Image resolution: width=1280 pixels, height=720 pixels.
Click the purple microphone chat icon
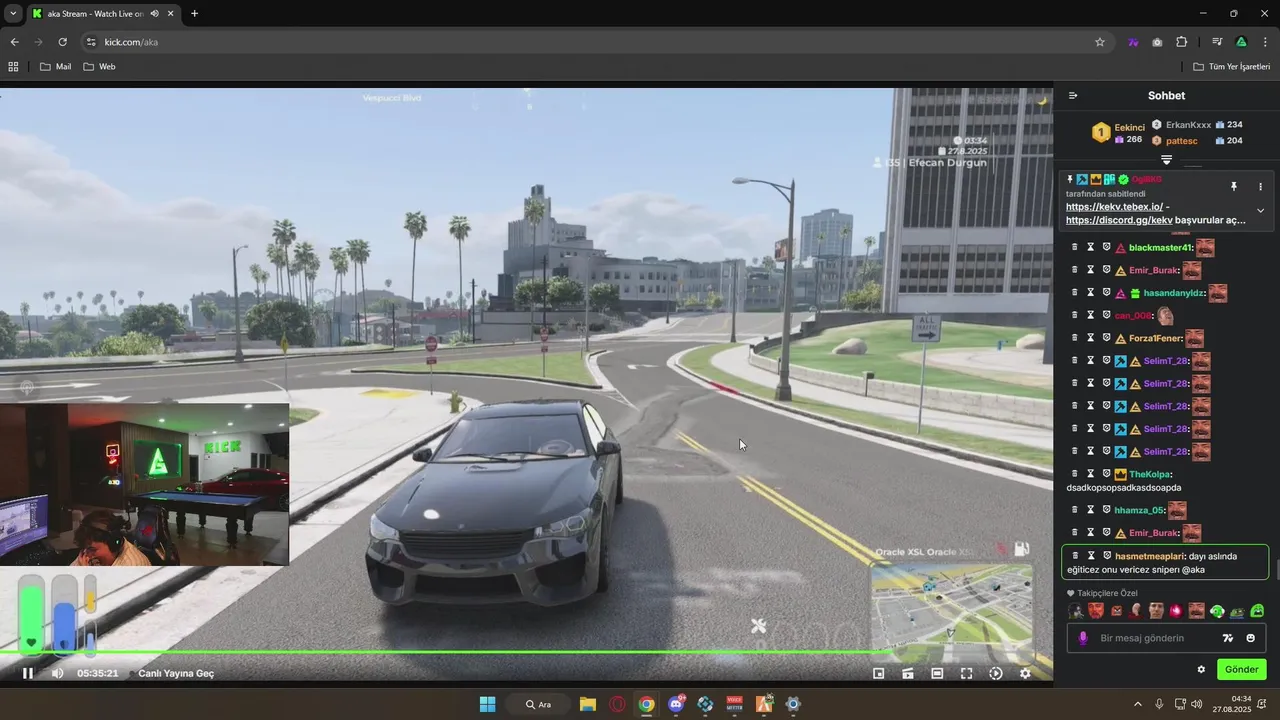coord(1083,638)
